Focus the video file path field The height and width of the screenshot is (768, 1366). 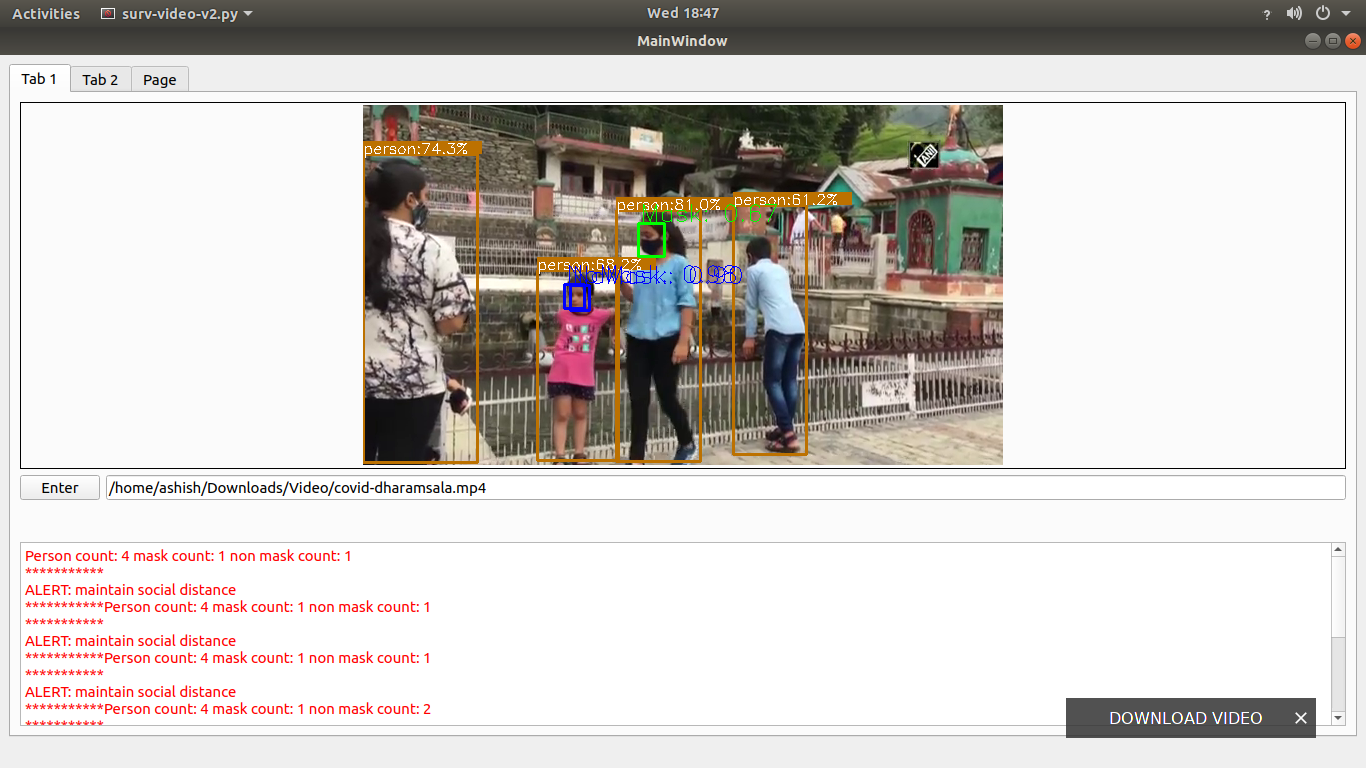point(725,488)
